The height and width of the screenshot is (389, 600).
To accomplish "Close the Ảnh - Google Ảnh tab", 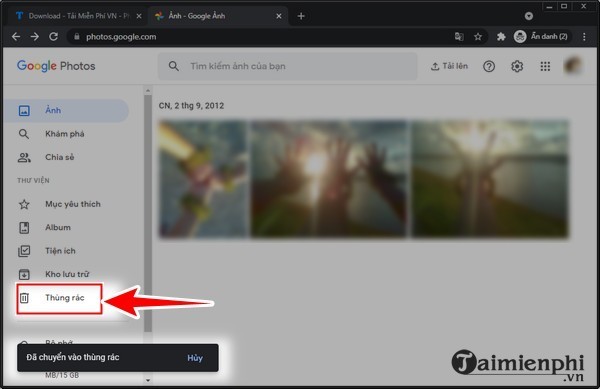I will click(x=279, y=16).
